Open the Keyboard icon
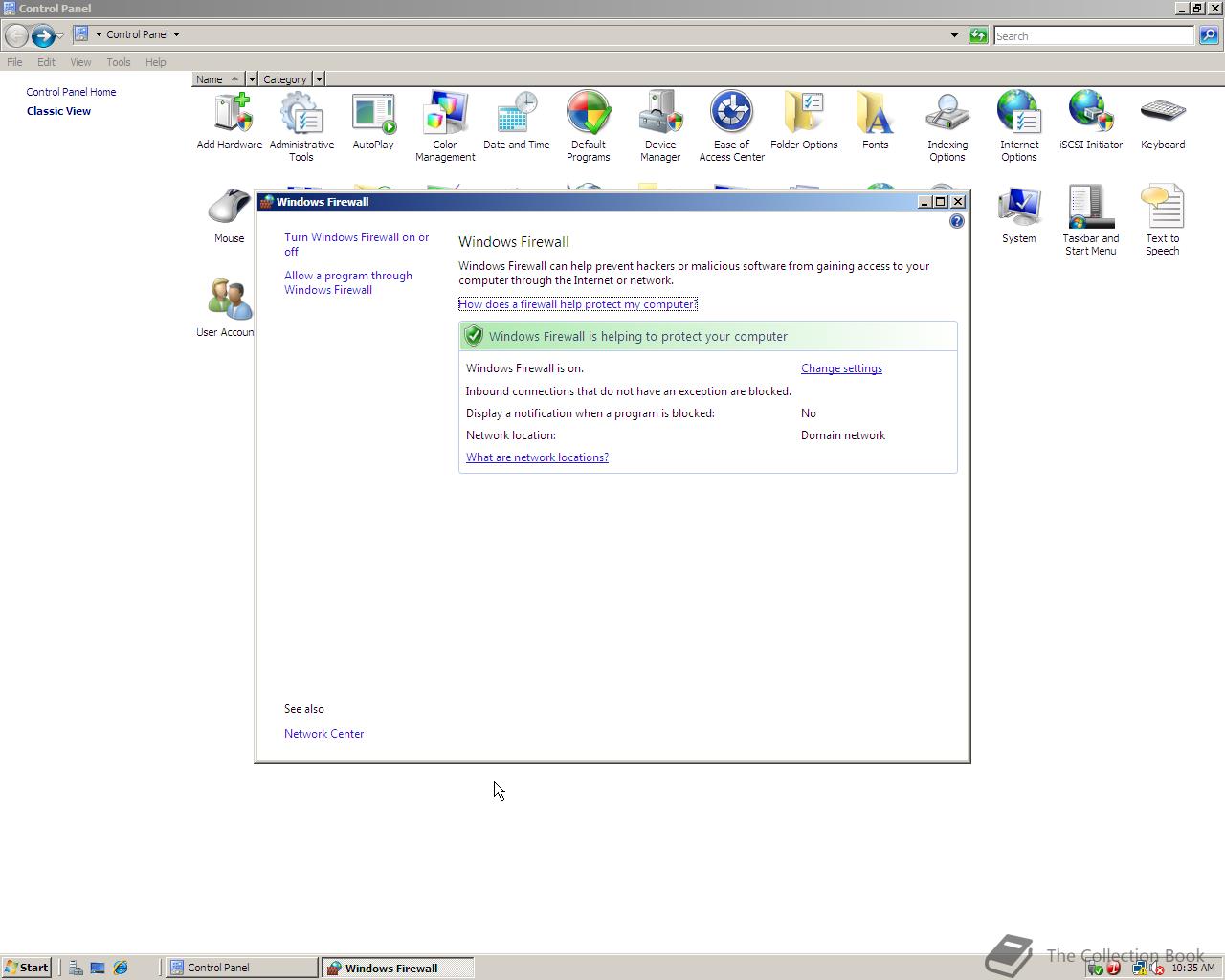 point(1163,122)
